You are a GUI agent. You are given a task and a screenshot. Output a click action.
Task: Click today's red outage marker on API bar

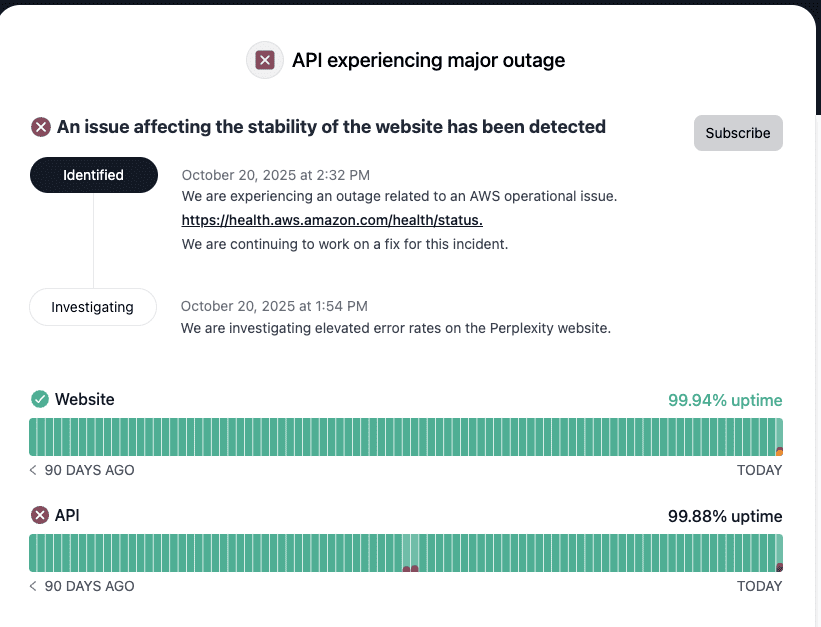click(779, 567)
